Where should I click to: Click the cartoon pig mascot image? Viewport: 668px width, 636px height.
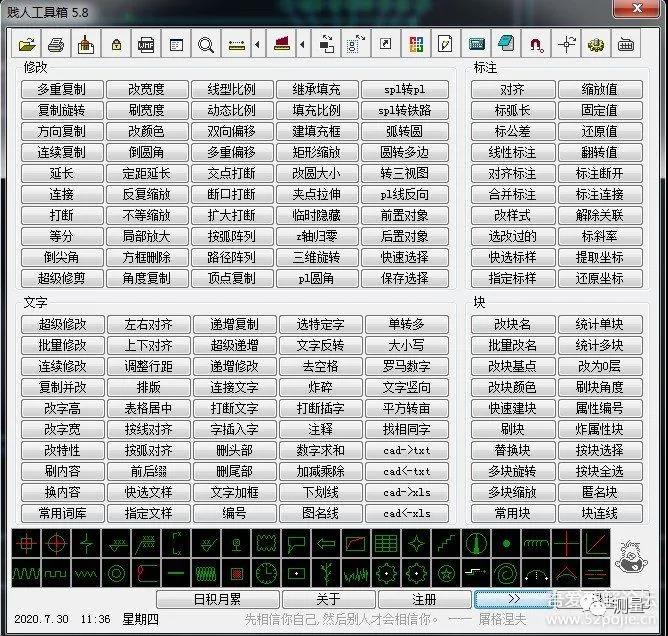[x=631, y=557]
